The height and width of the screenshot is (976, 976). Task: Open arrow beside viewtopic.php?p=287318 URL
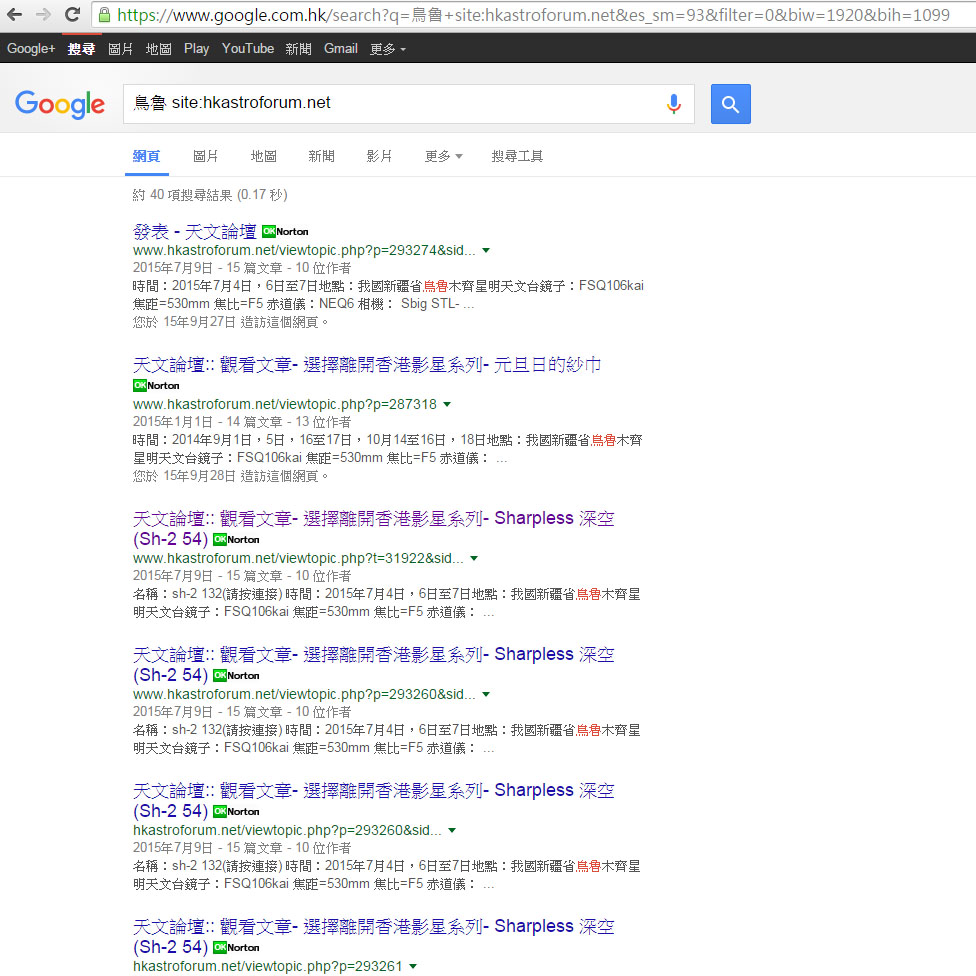(x=447, y=404)
